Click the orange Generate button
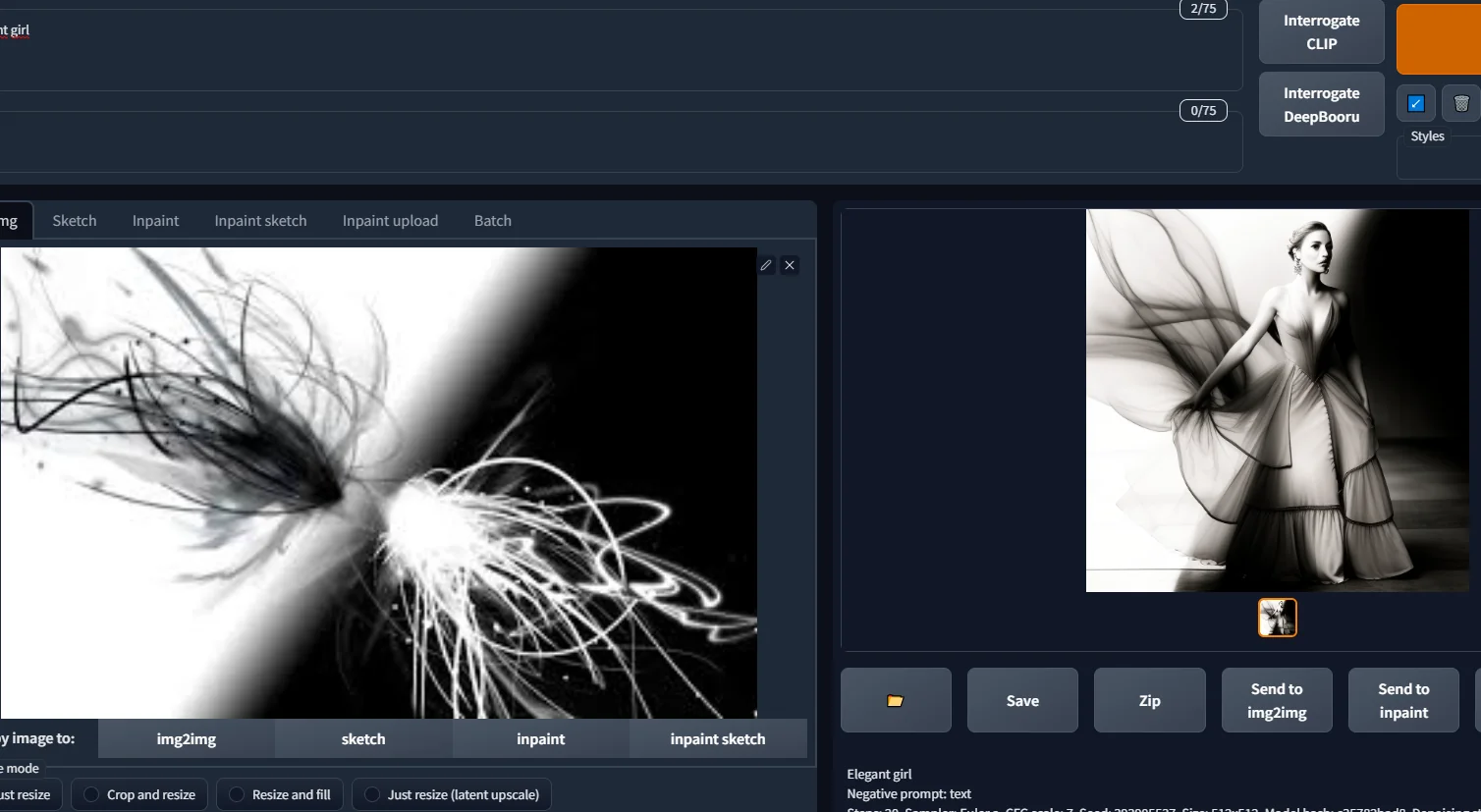Screen dimensions: 1481x812 [1439, 38]
